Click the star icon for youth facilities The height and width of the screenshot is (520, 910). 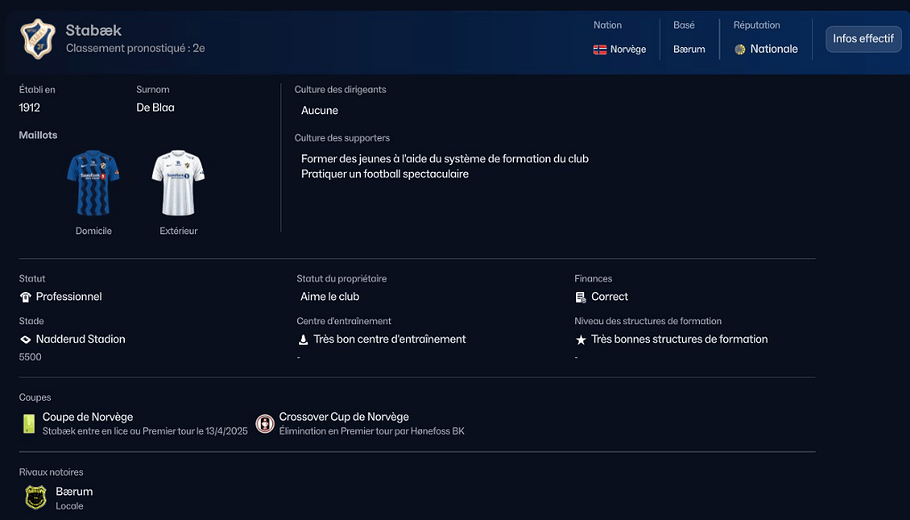click(x=581, y=340)
